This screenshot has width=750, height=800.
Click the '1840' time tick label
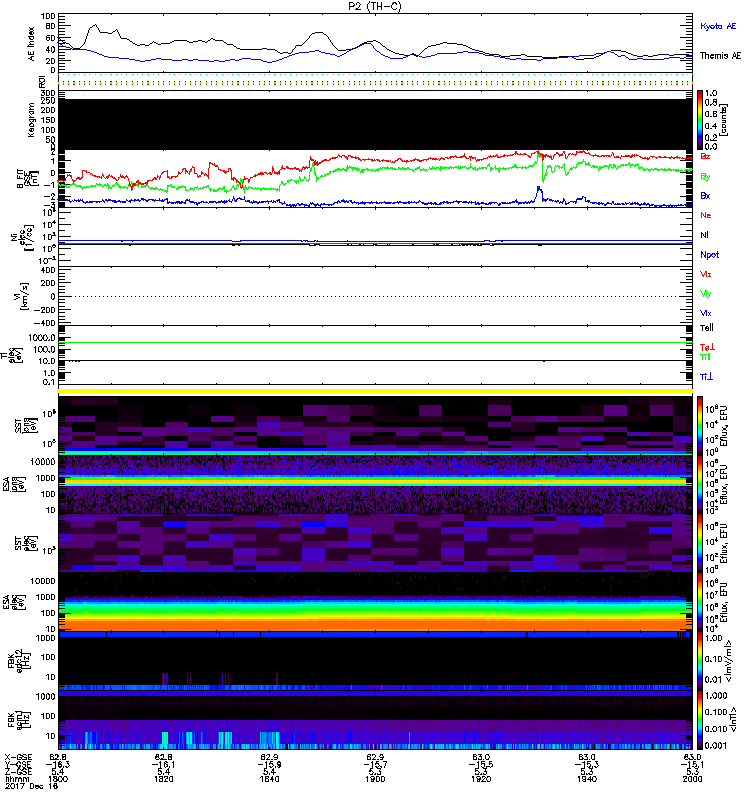click(269, 779)
